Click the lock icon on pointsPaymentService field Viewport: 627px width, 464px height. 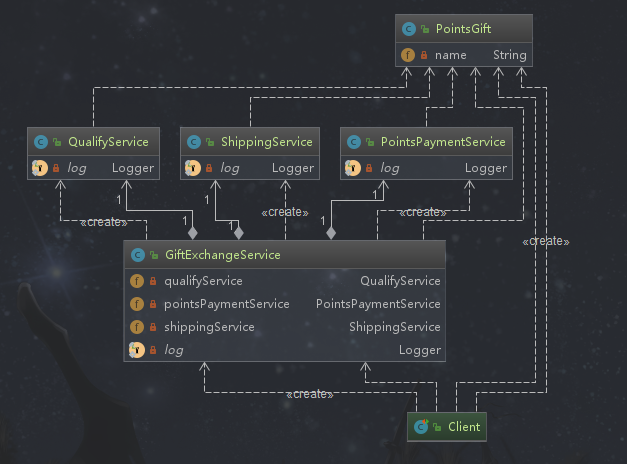[x=152, y=304]
